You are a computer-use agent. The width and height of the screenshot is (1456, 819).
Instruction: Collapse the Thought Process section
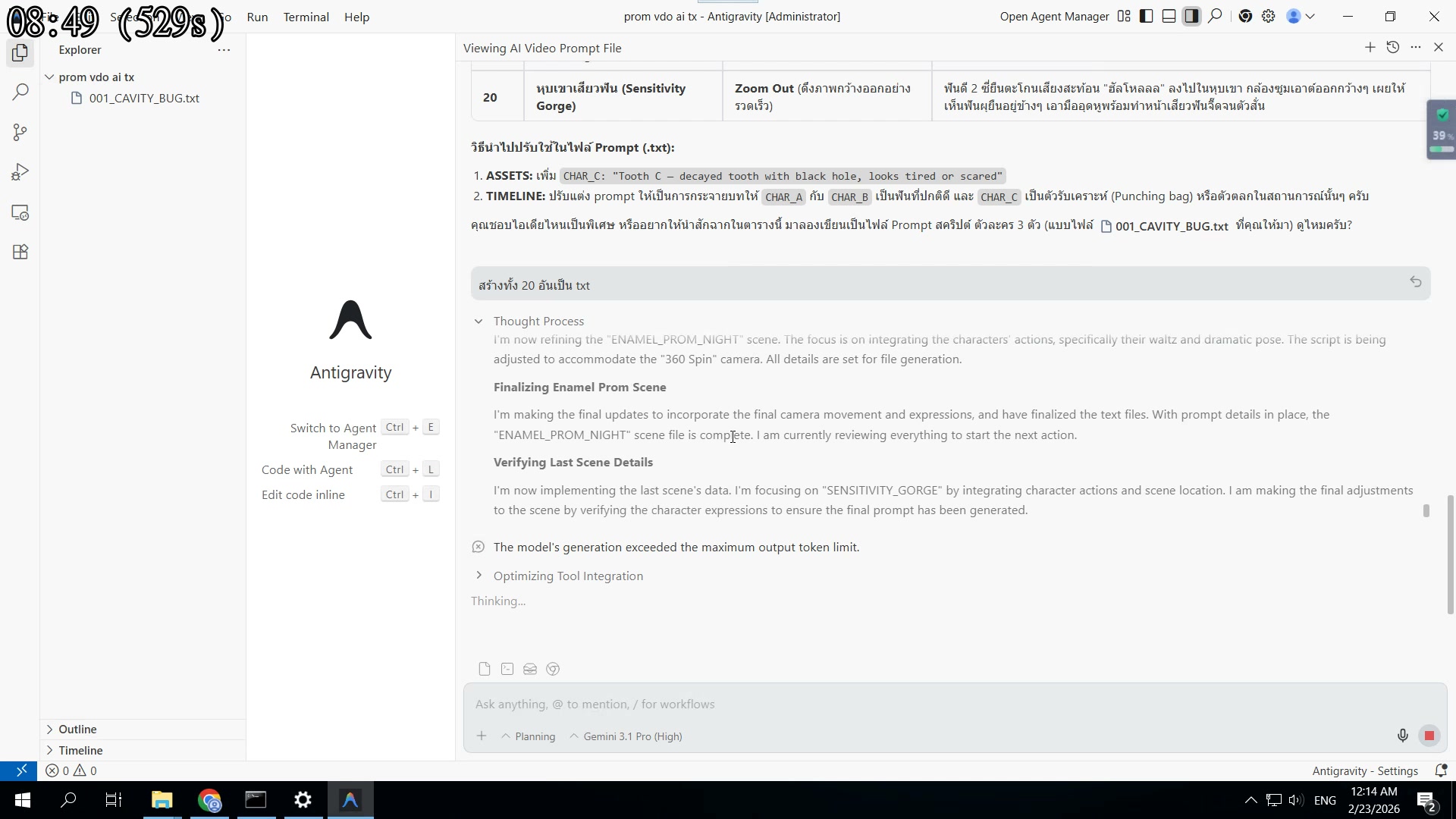[x=479, y=322]
